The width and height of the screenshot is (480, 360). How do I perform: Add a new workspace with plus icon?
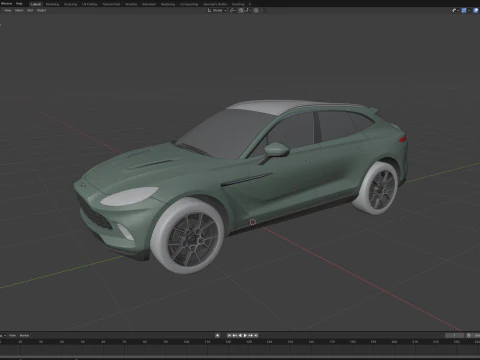coord(250,4)
